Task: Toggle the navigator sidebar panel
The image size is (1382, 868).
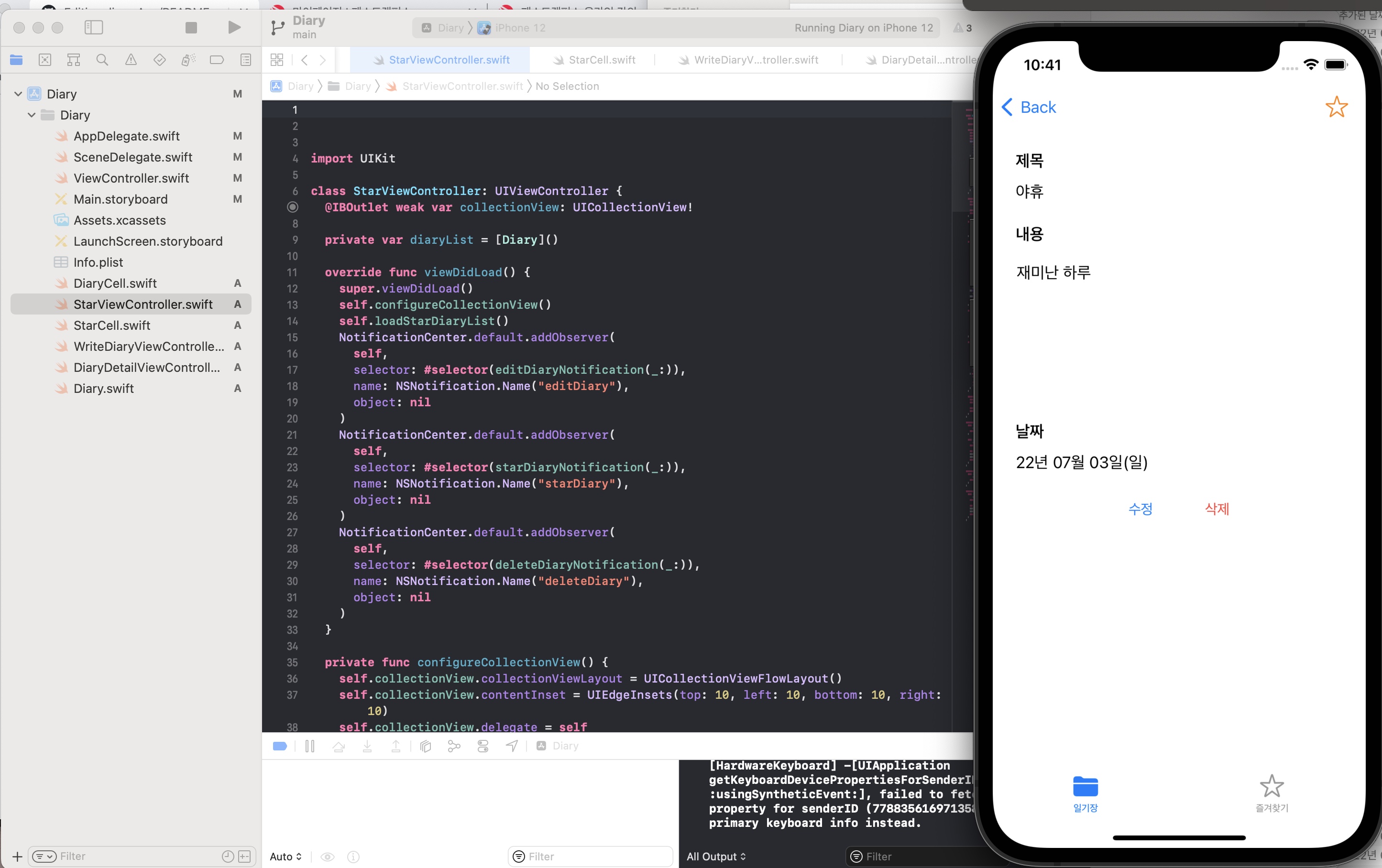Action: 94,28
